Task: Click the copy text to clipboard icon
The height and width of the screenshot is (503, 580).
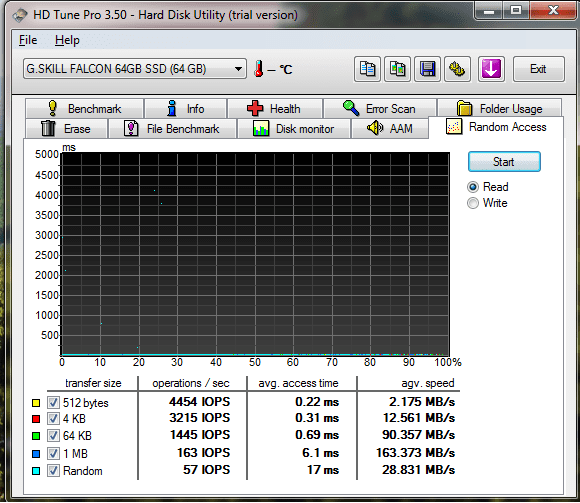Action: (367, 69)
